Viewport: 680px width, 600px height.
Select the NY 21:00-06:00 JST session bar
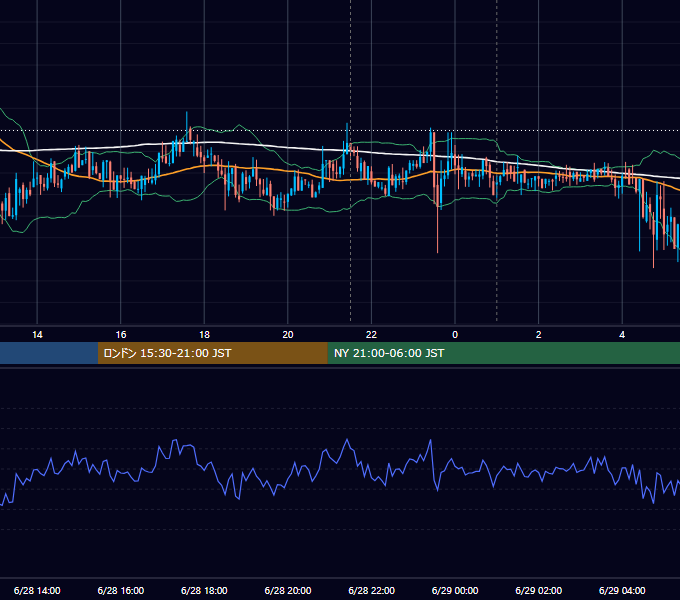pyautogui.click(x=503, y=353)
